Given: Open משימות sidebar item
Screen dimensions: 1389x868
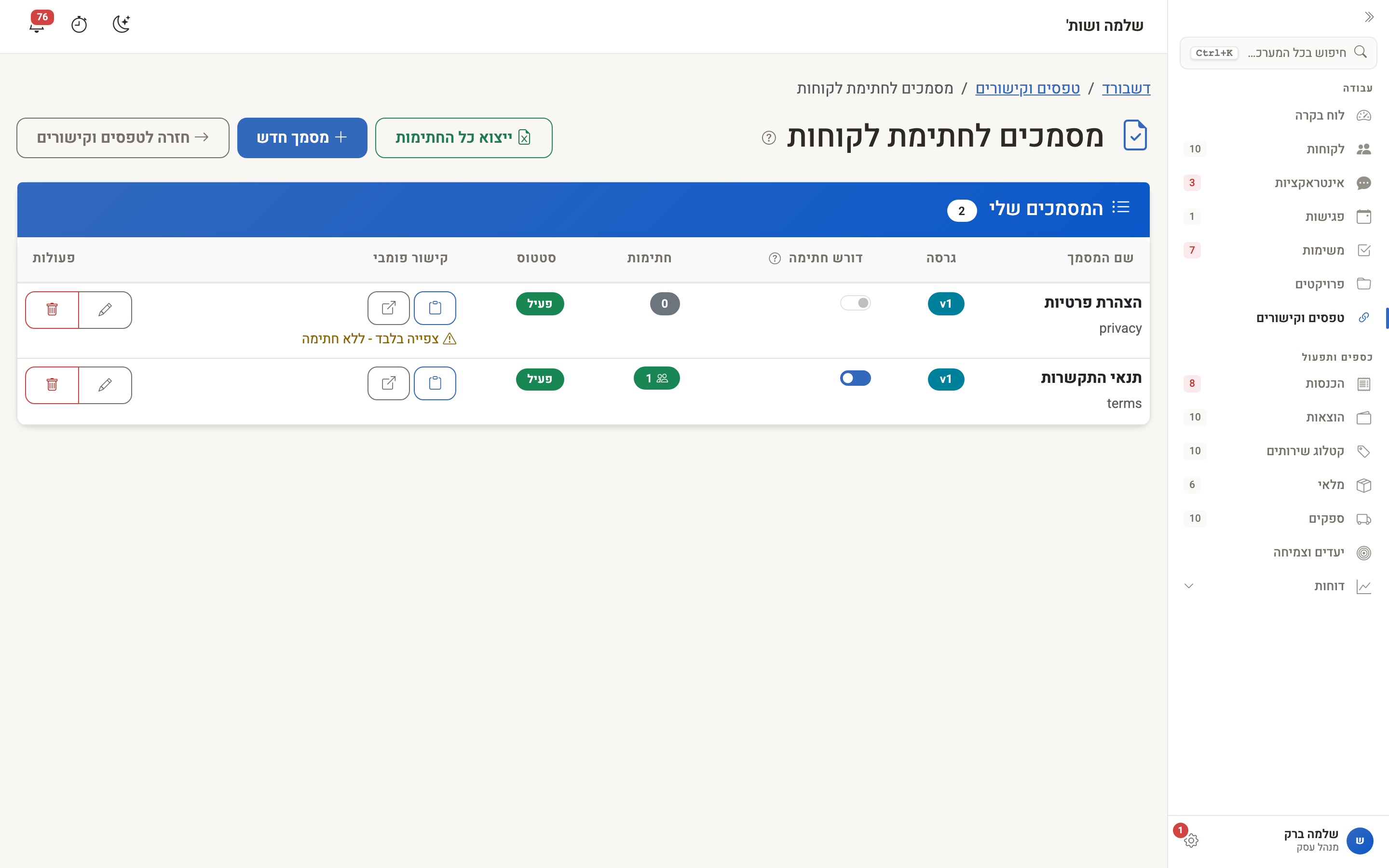Looking at the screenshot, I should [1278, 250].
